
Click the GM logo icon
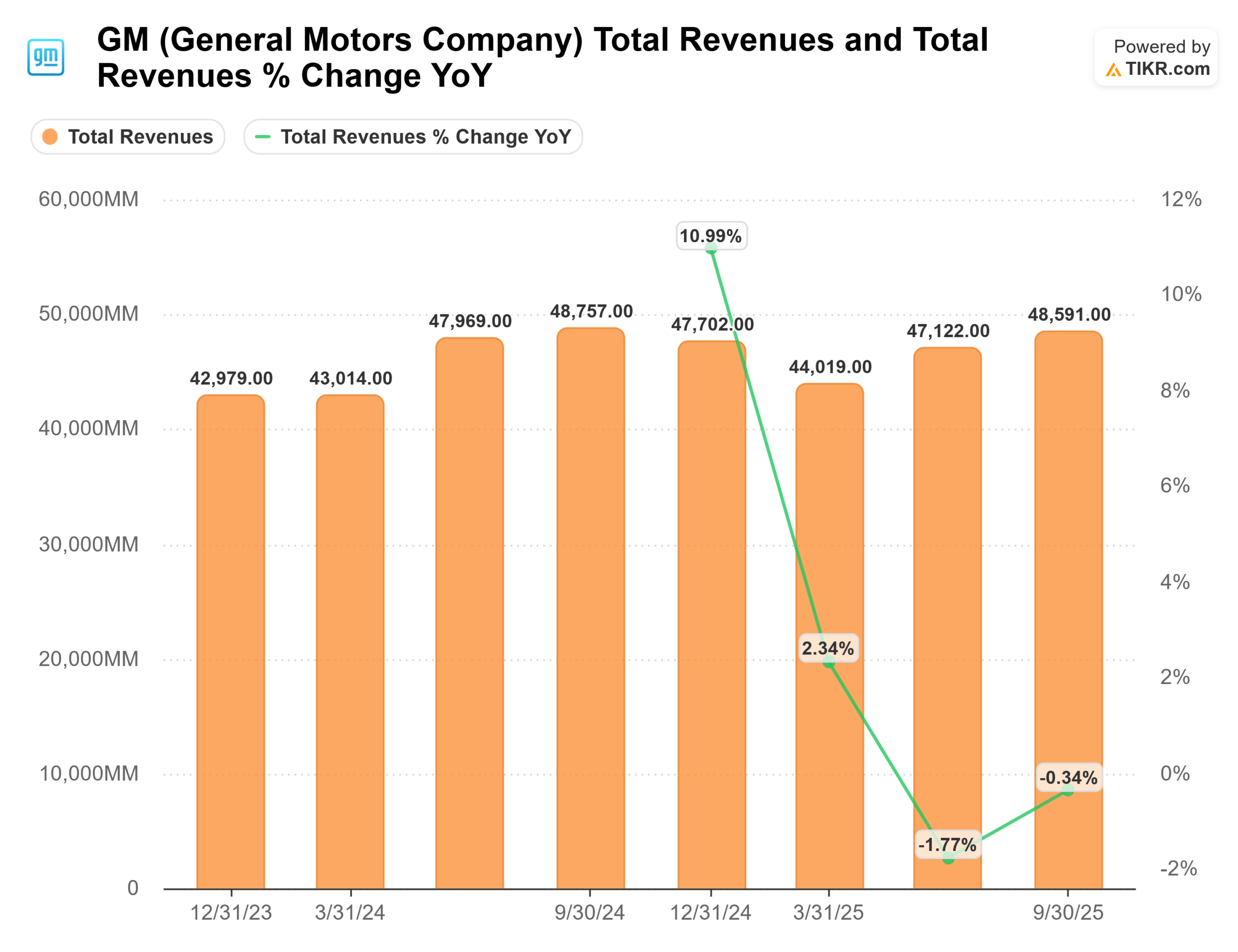click(46, 57)
